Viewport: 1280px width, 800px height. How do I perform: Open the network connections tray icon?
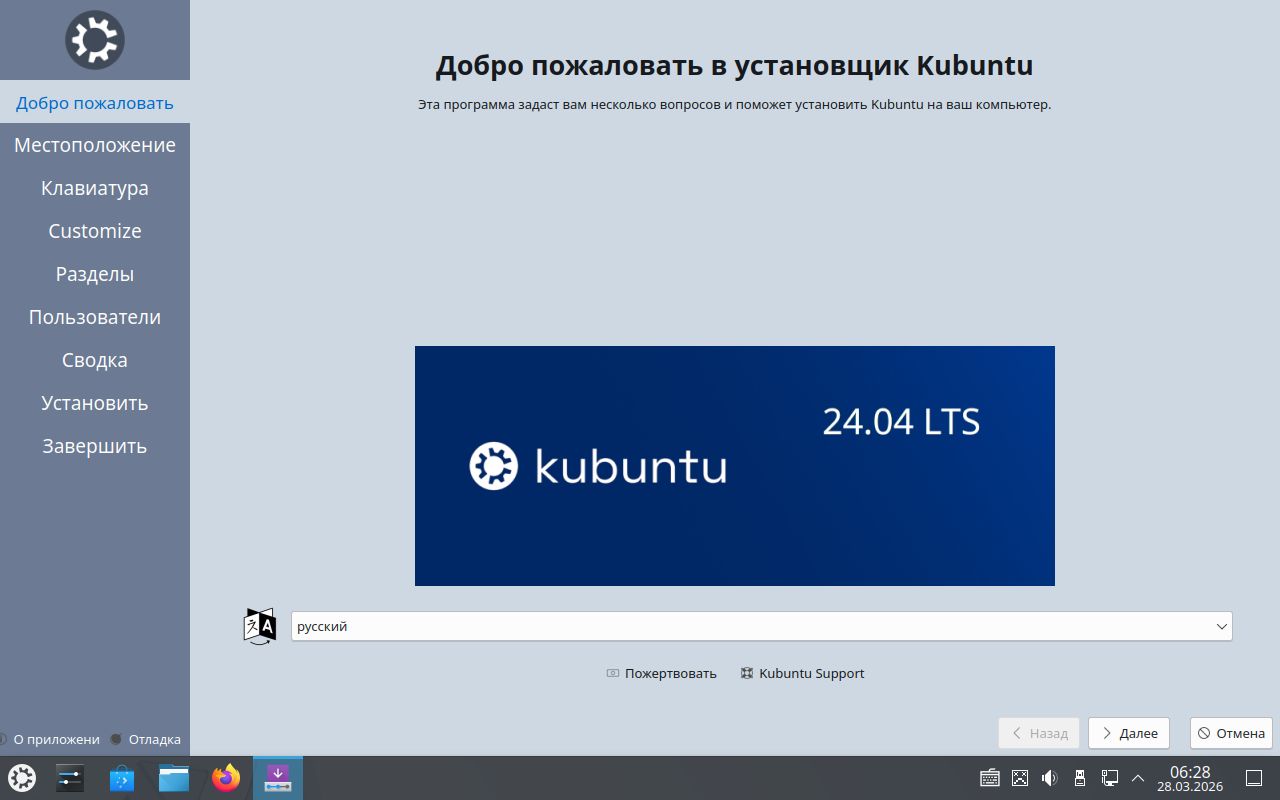coord(1109,778)
